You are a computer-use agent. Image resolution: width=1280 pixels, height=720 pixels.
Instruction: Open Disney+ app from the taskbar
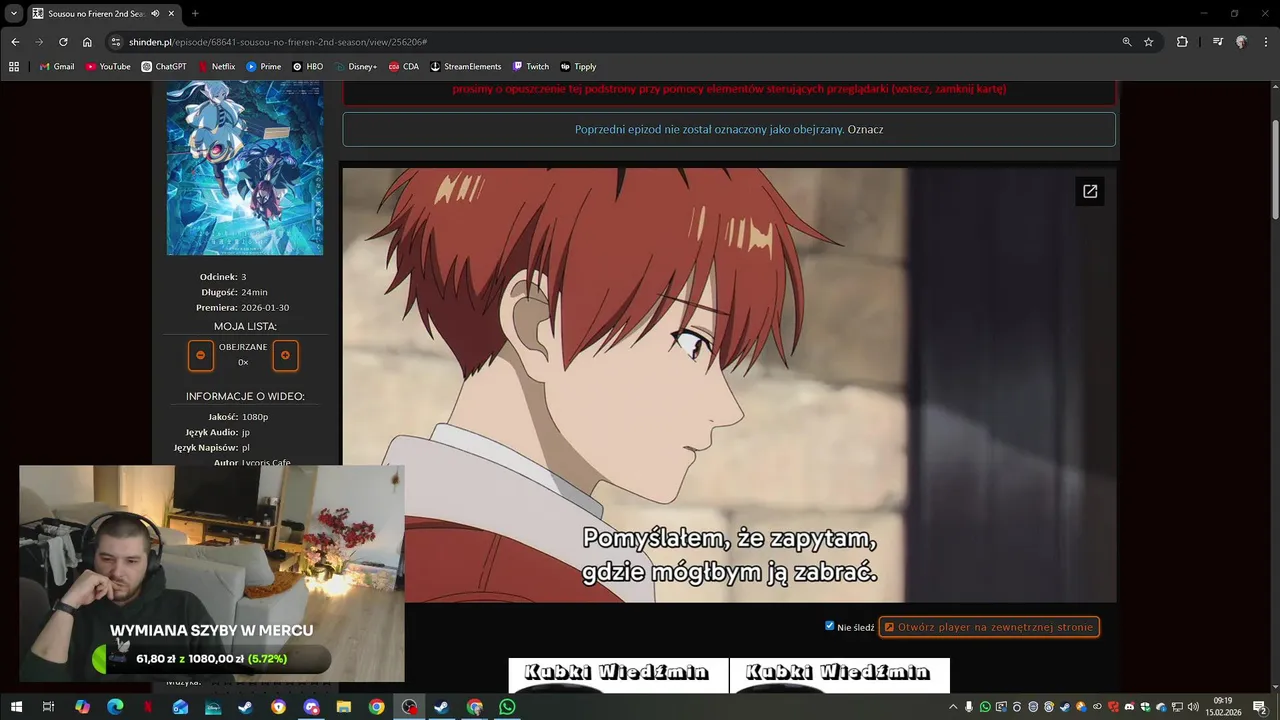pos(213,707)
